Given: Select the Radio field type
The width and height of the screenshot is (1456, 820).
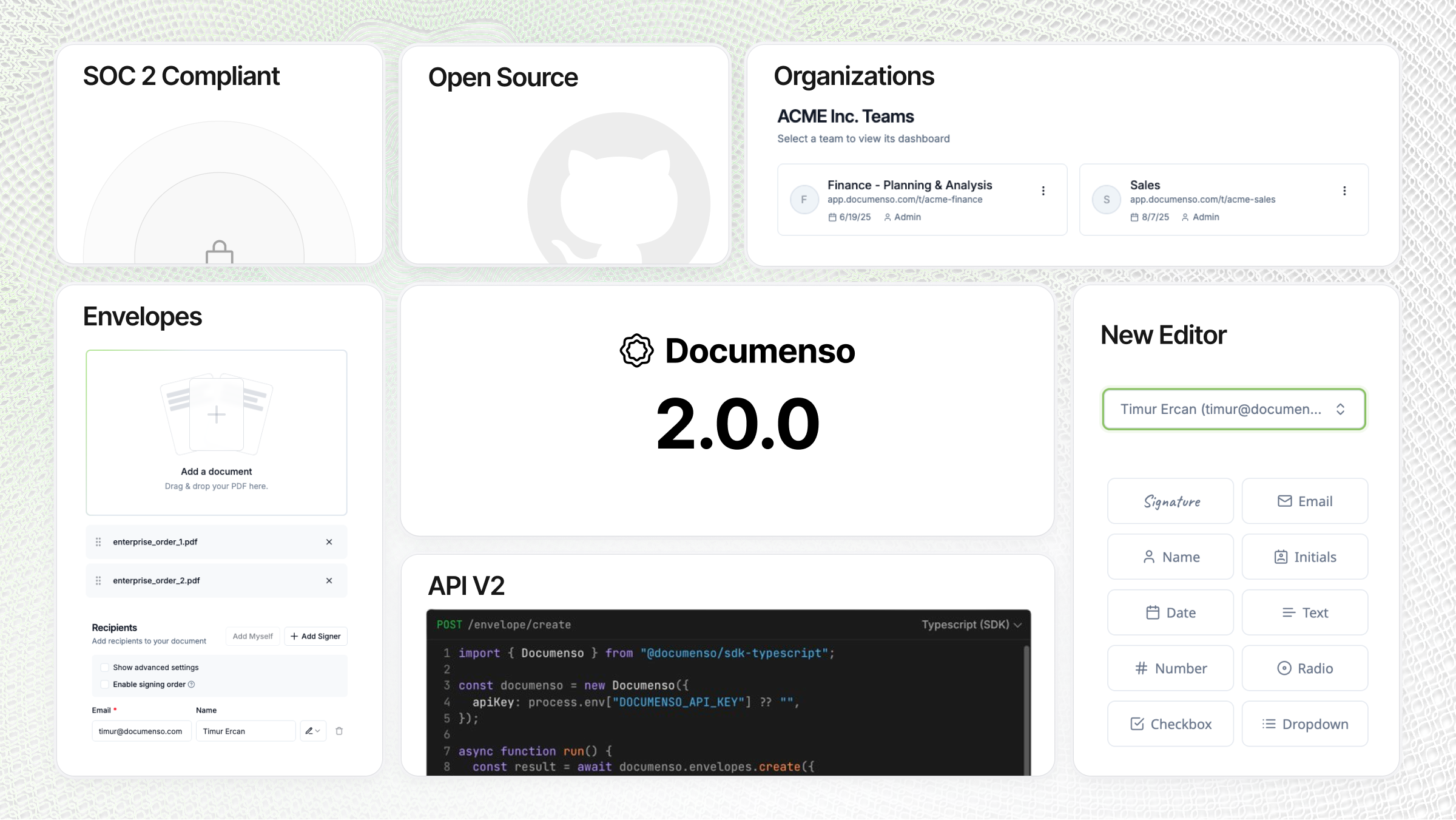Looking at the screenshot, I should (x=1304, y=668).
